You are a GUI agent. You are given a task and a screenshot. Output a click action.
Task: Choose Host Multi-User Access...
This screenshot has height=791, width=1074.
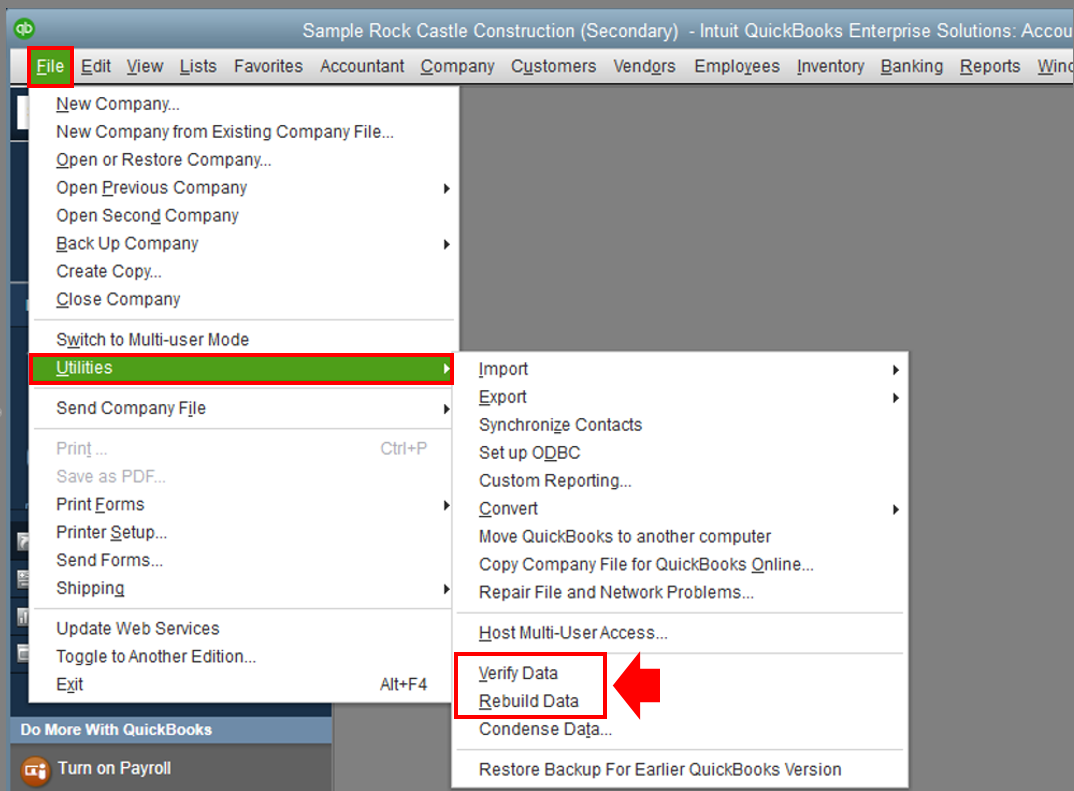tap(681, 633)
